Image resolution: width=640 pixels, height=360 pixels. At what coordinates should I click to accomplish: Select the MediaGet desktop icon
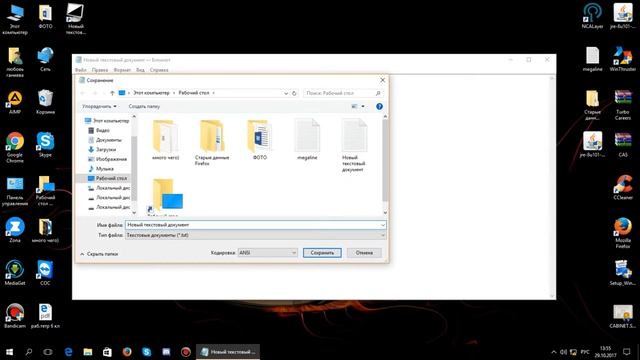pos(15,273)
